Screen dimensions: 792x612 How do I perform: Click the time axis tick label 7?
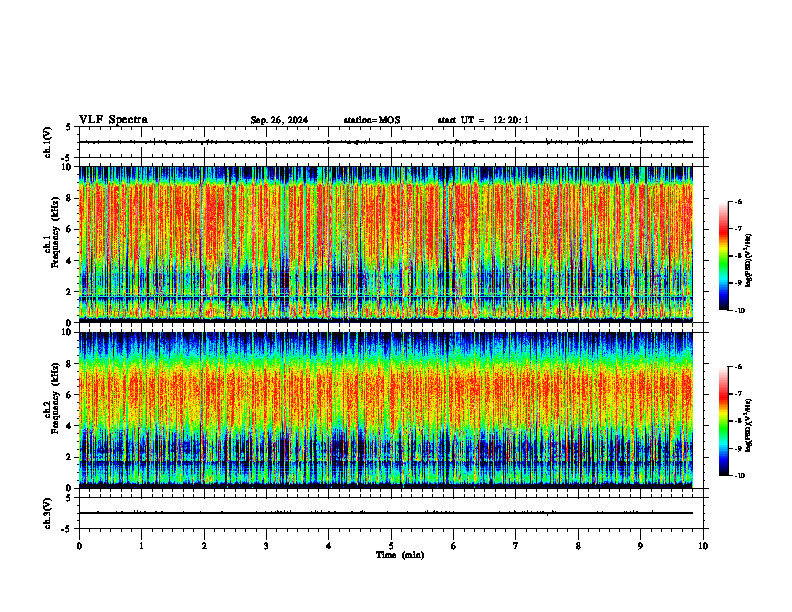tap(516, 546)
